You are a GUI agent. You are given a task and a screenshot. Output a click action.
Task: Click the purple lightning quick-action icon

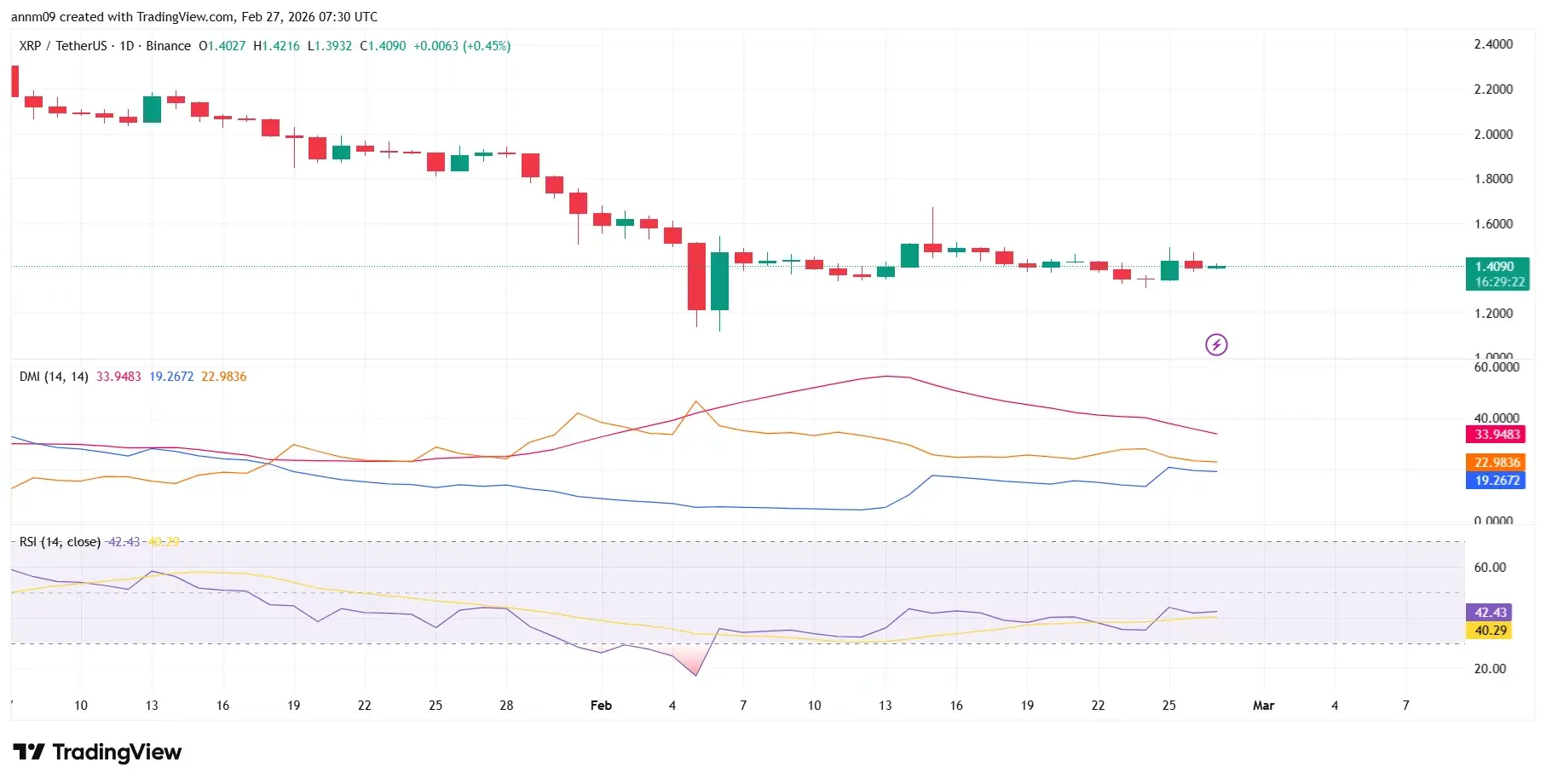coord(1216,344)
